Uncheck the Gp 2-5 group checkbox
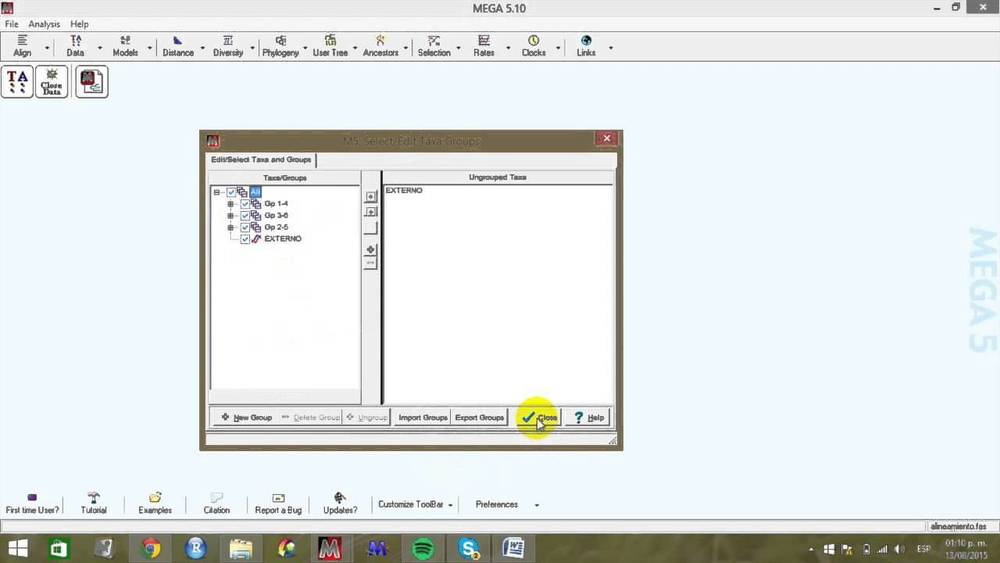The width and height of the screenshot is (1000, 563). click(245, 227)
